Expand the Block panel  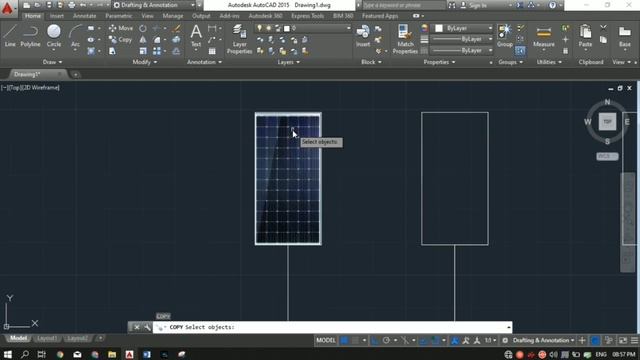(371, 62)
